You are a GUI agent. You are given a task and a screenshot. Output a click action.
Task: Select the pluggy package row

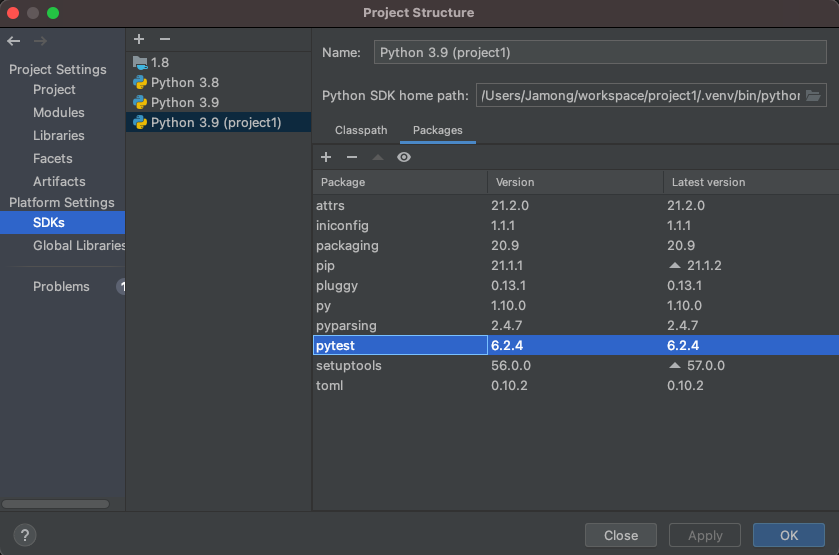coord(576,285)
